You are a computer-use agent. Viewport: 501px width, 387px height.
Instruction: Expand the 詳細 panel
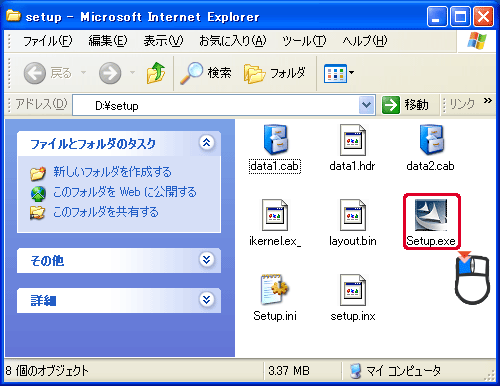[207, 299]
